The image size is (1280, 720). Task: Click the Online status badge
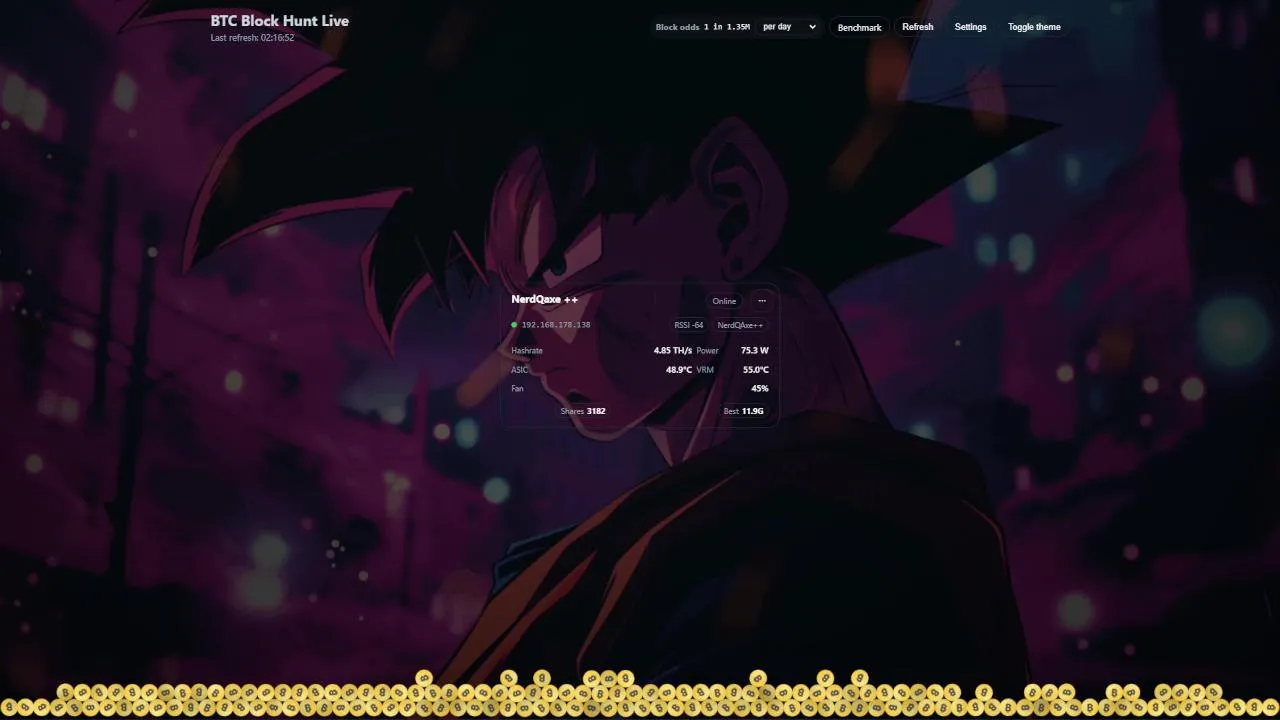[724, 301]
